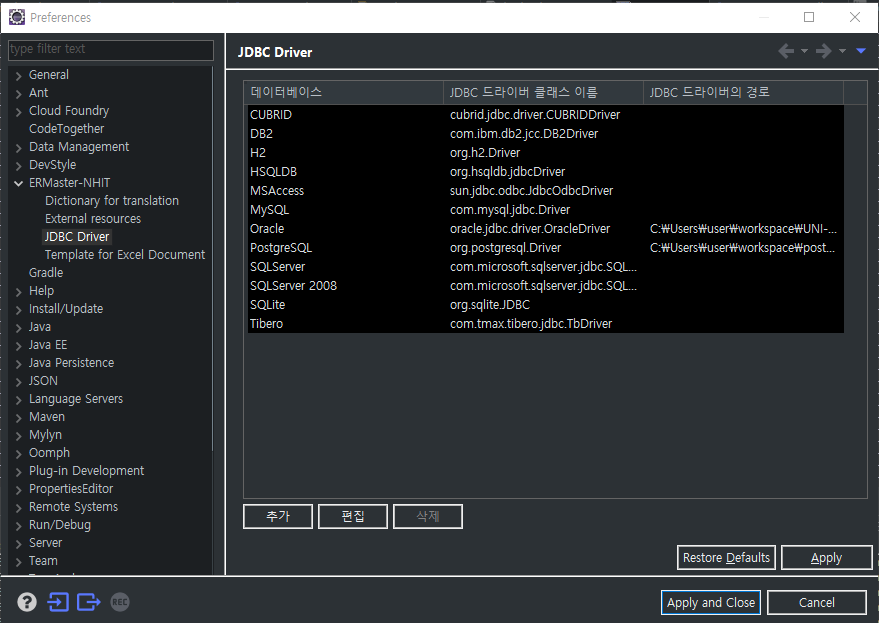Select Mylyn tree item

coord(45,435)
